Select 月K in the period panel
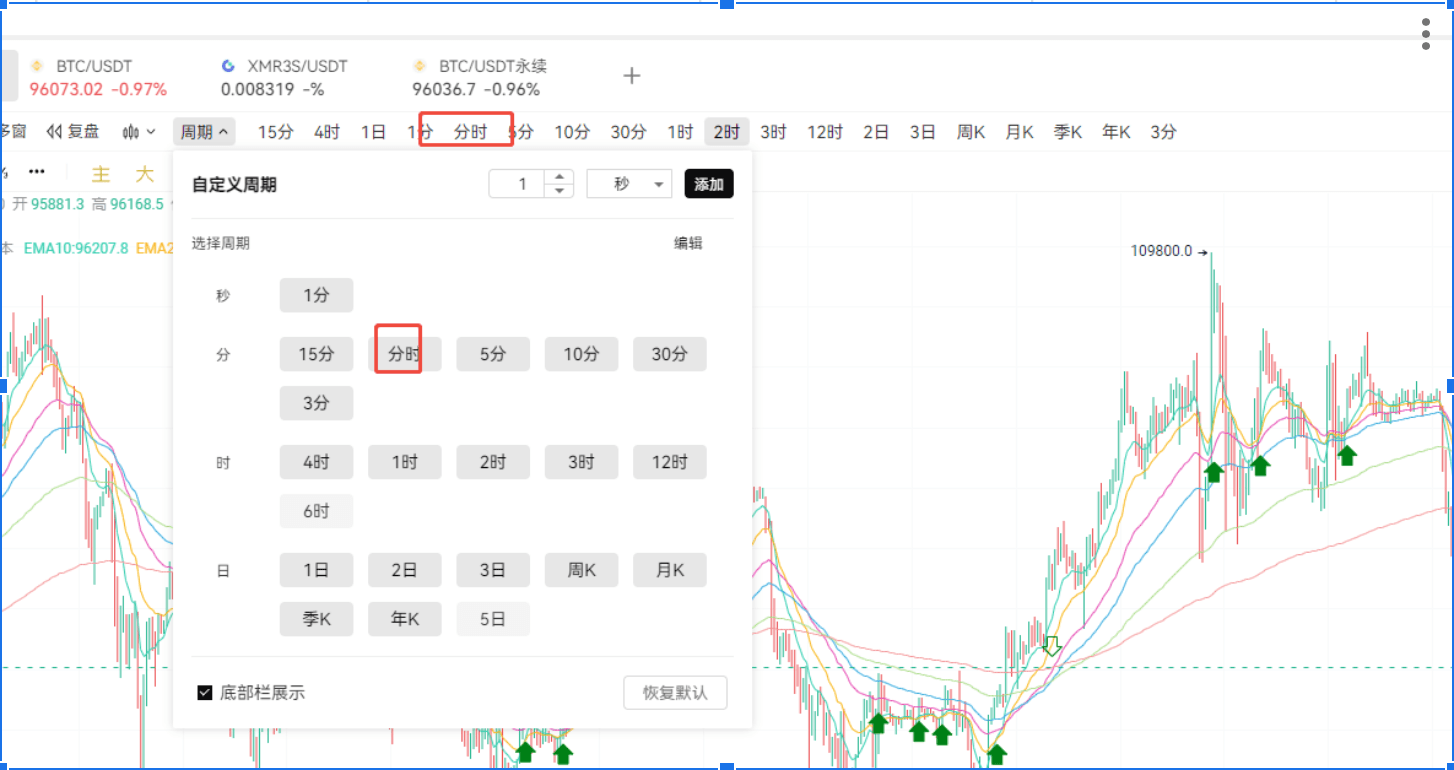The width and height of the screenshot is (1454, 770). (x=670, y=570)
